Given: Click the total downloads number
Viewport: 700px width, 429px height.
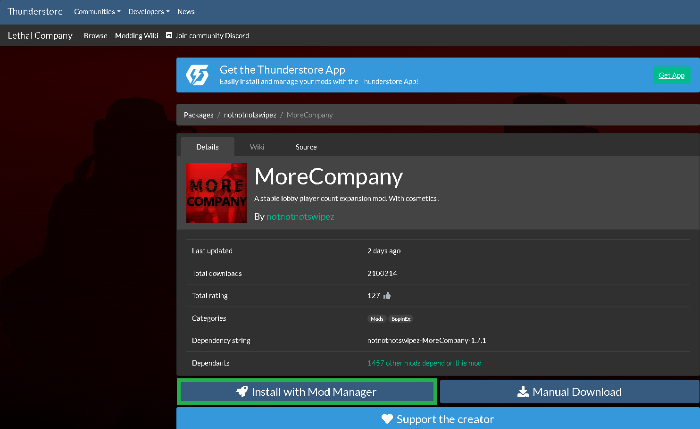Looking at the screenshot, I should 382,273.
